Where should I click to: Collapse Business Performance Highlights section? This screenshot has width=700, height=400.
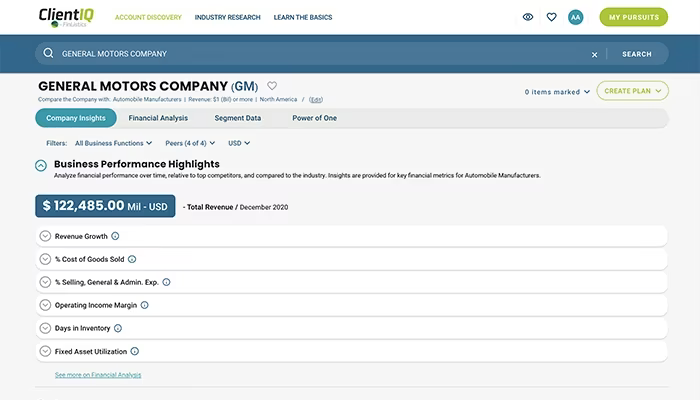pyautogui.click(x=41, y=166)
